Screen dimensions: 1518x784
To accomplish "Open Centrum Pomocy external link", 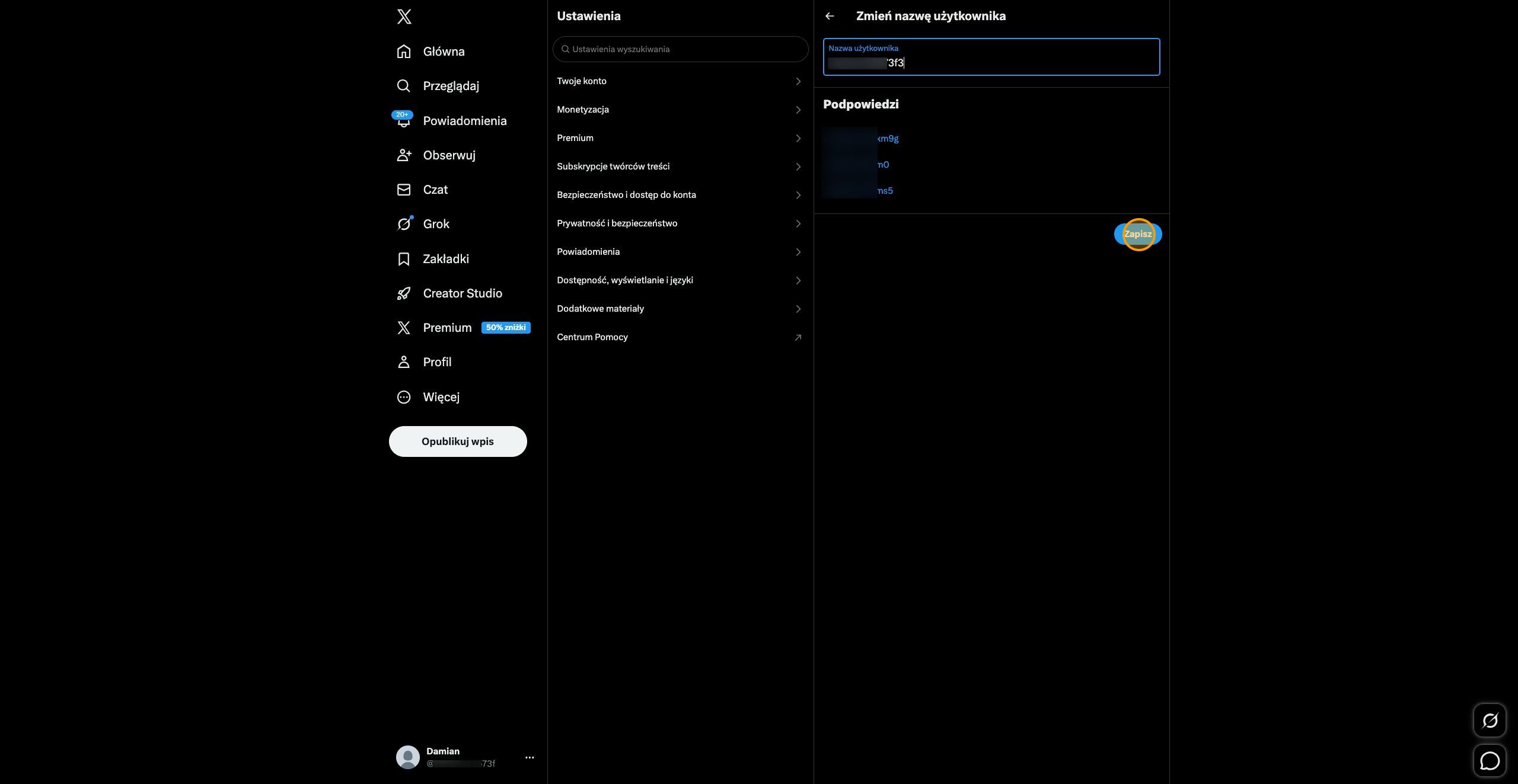I will [680, 337].
